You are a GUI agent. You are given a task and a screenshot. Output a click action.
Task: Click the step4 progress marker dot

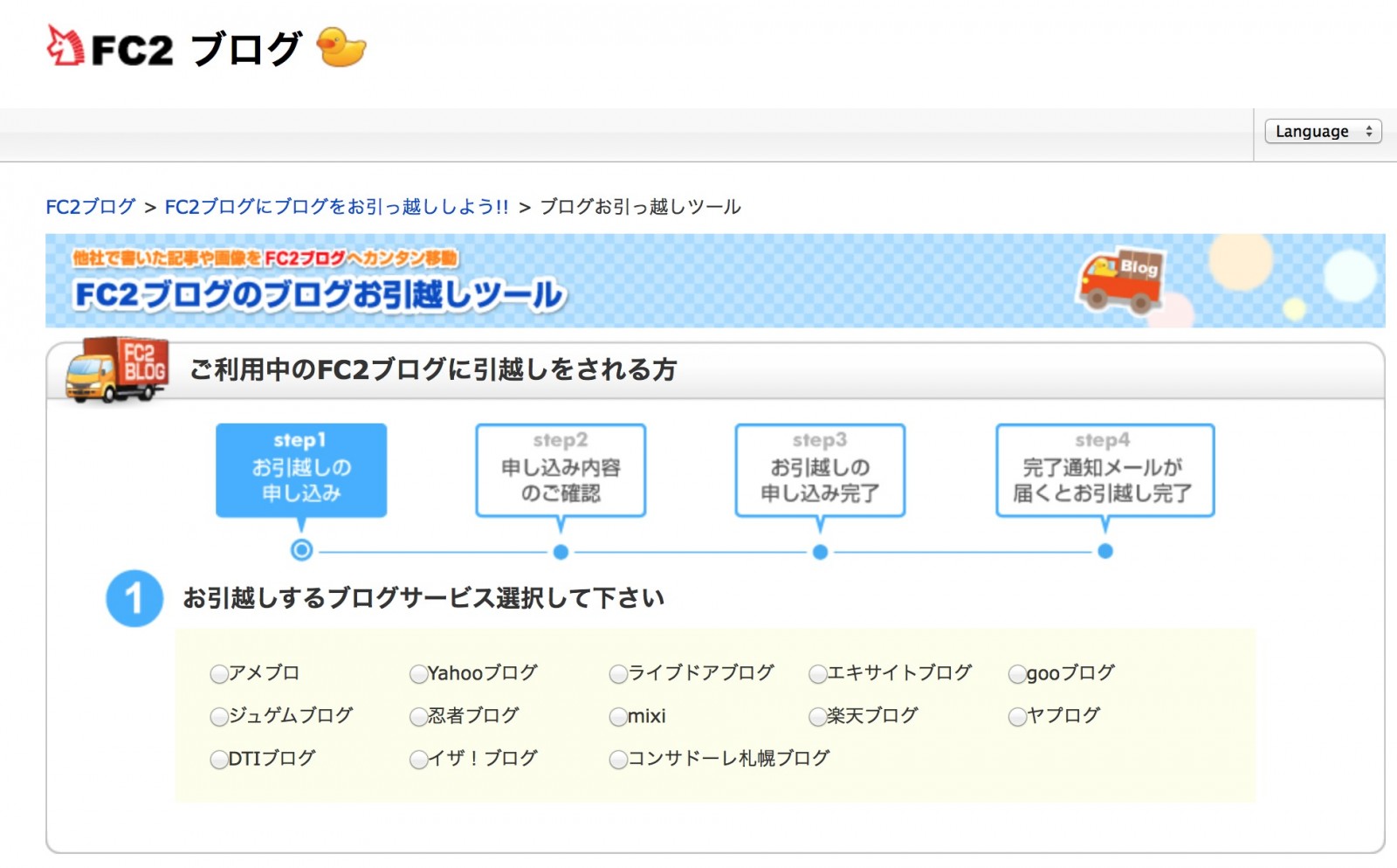[1105, 551]
